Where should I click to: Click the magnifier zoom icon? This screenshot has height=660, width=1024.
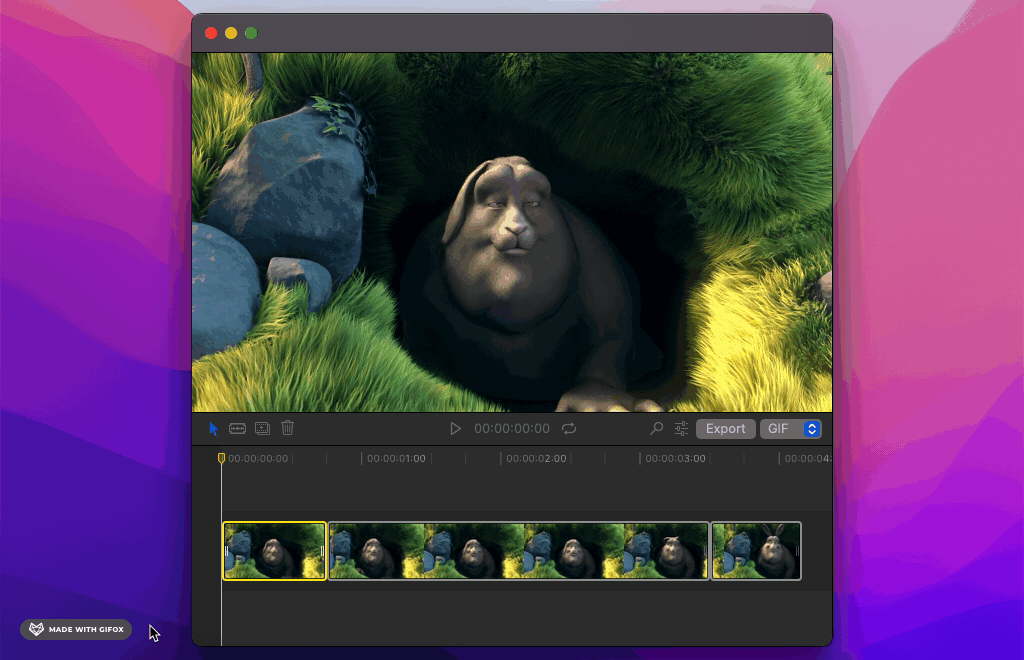pyautogui.click(x=656, y=428)
